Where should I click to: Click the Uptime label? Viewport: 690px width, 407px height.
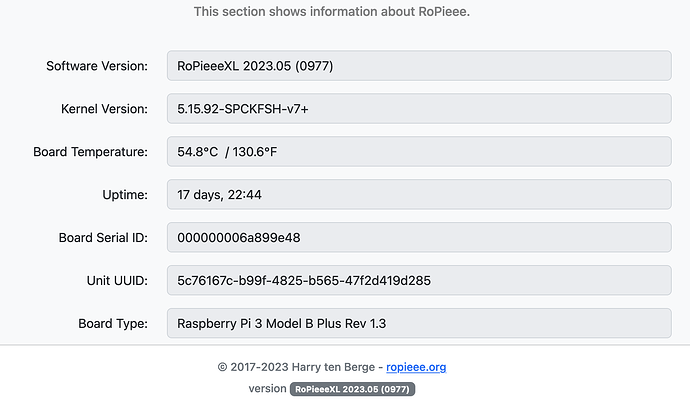click(125, 195)
